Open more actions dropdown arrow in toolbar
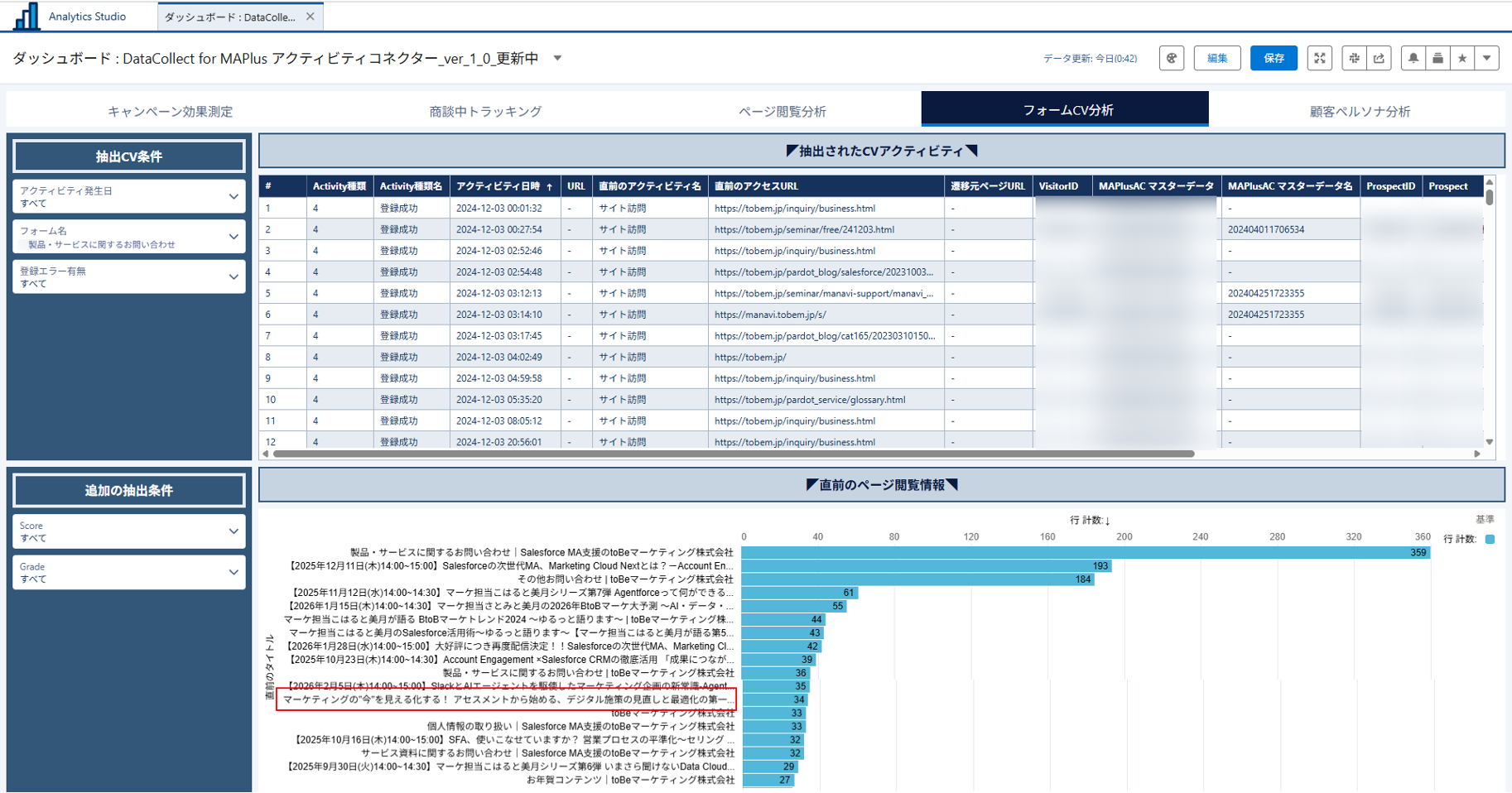The height and width of the screenshot is (793, 1512). click(1487, 58)
